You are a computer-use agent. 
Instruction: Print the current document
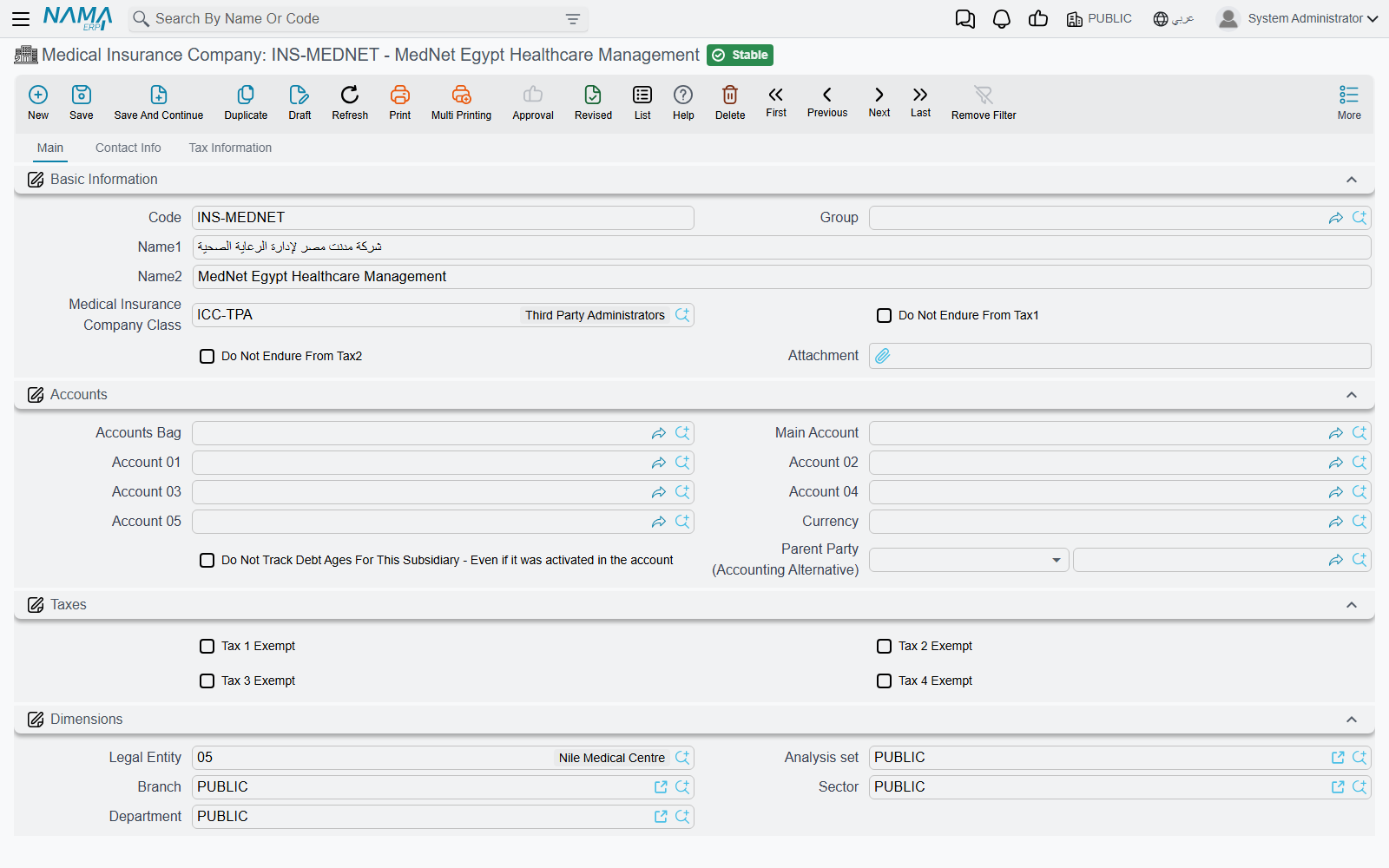400,95
